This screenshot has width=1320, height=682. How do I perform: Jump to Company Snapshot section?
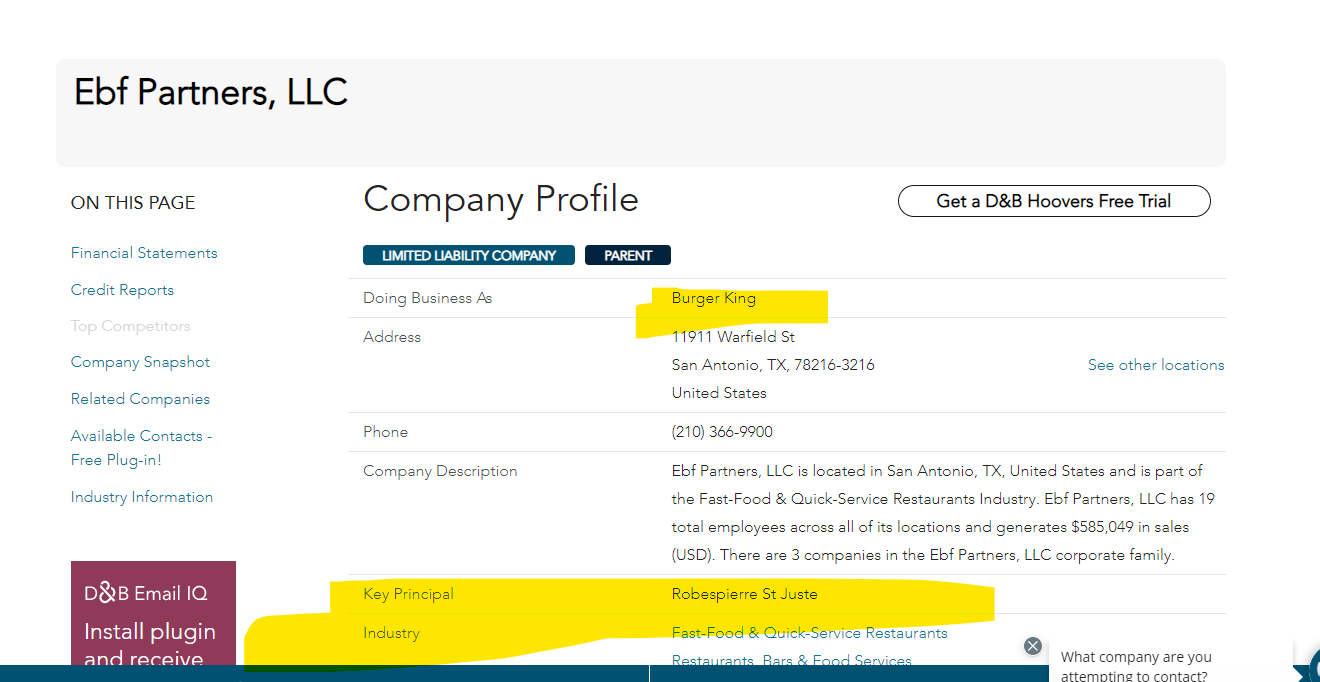point(140,362)
